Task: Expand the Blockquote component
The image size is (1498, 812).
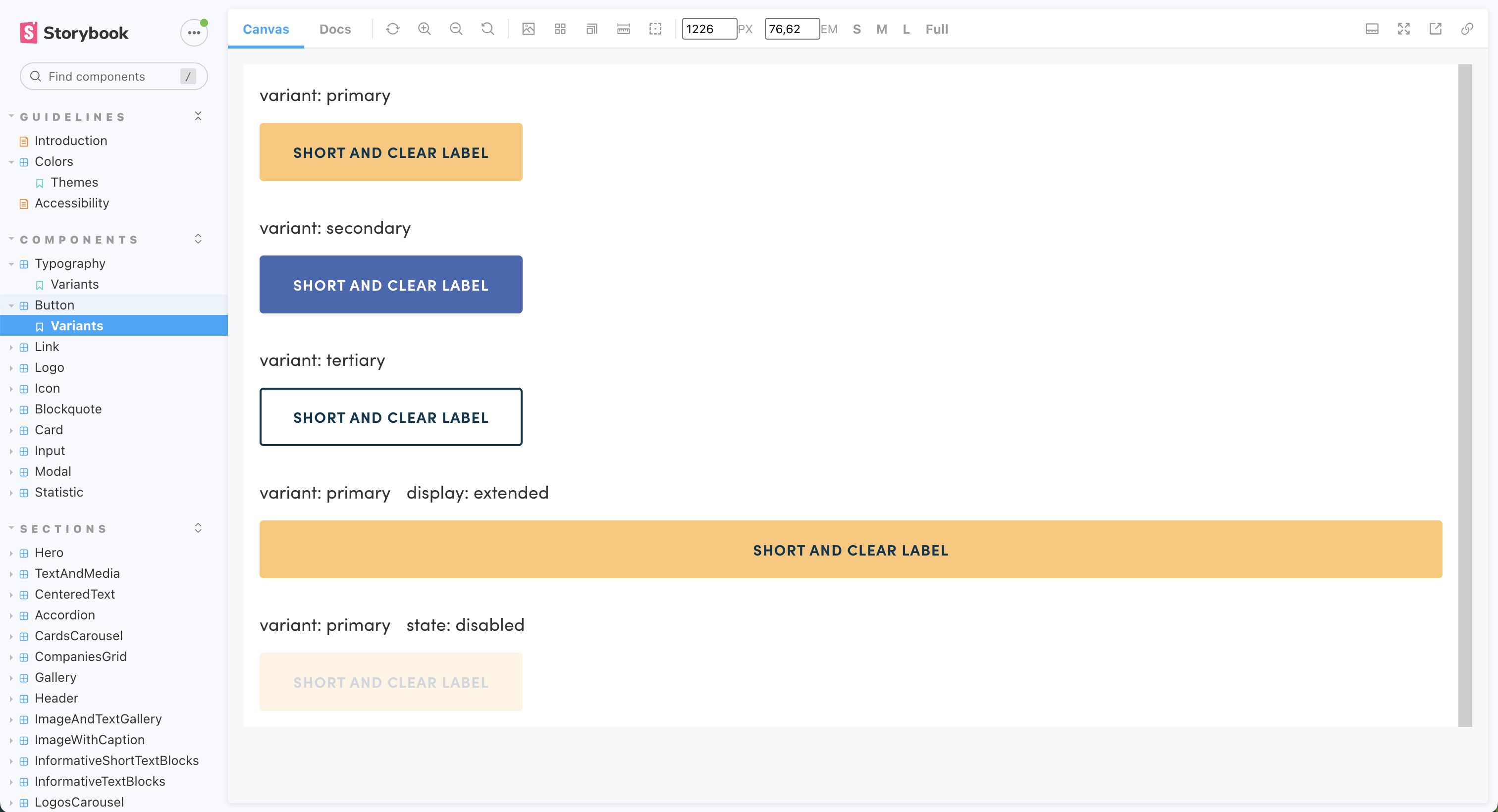Action: pyautogui.click(x=11, y=409)
